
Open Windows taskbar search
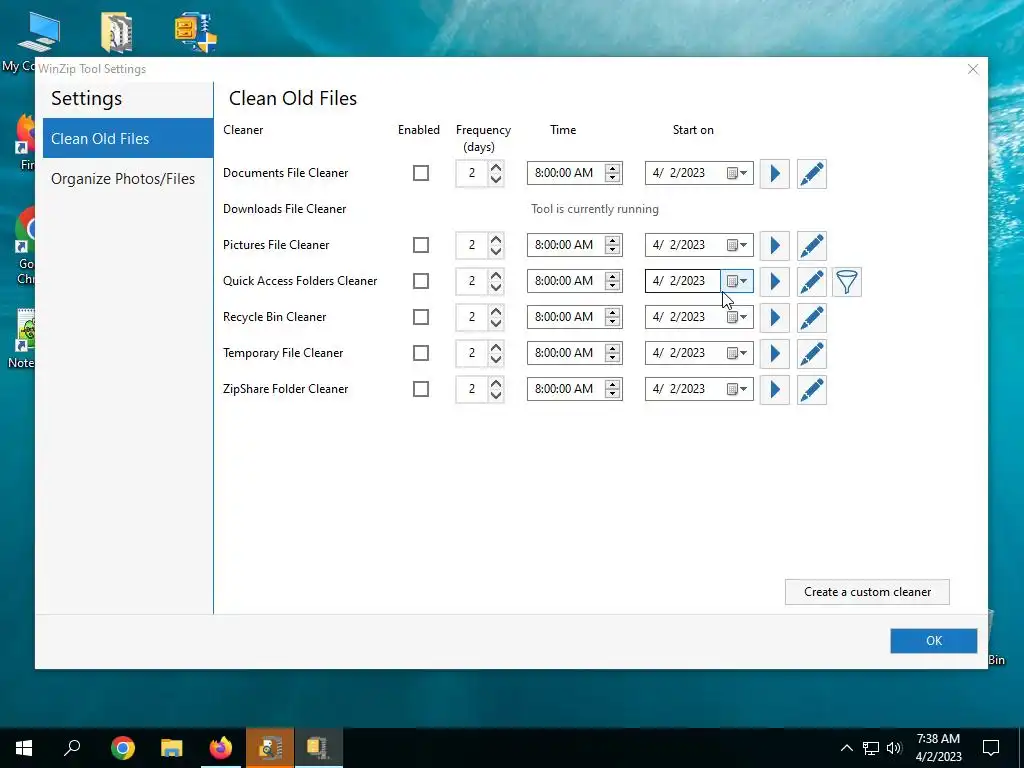72,748
